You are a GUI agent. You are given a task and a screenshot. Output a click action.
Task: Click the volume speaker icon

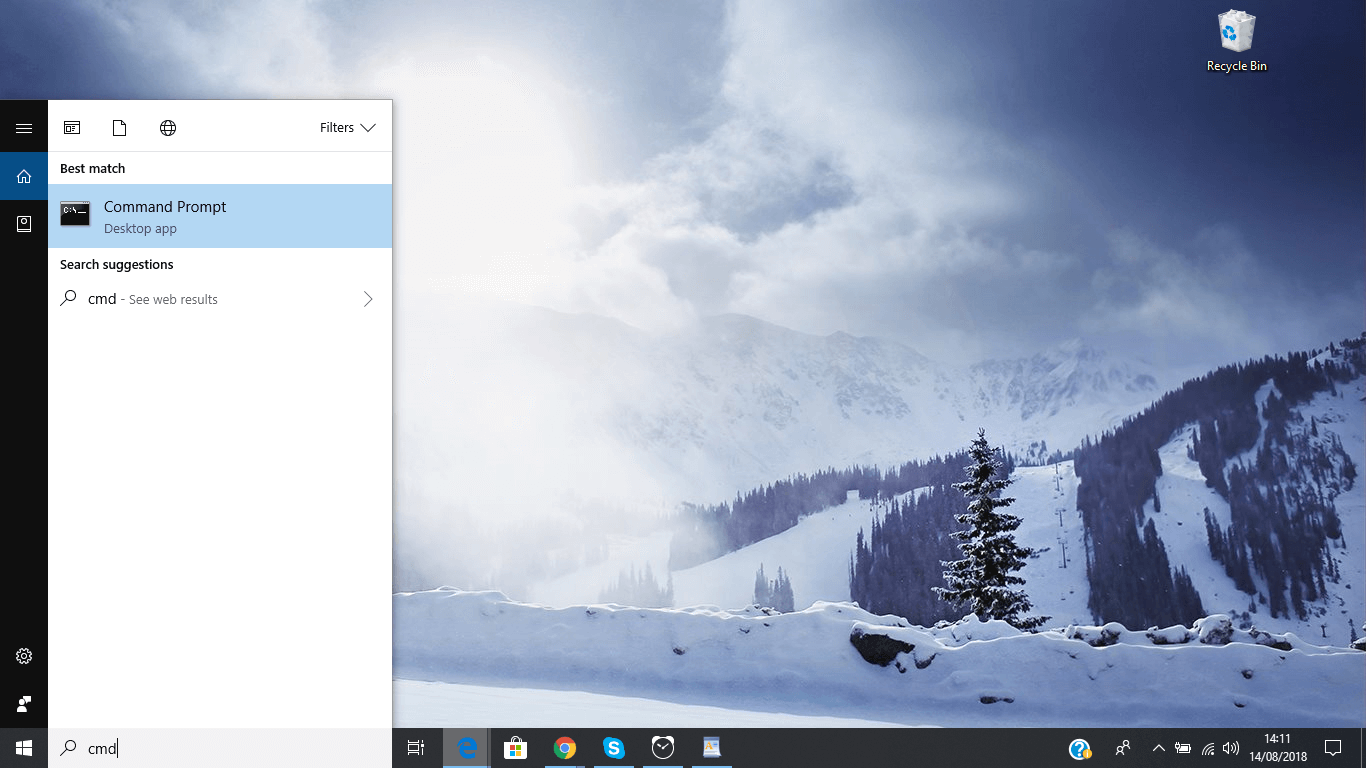click(x=1231, y=748)
